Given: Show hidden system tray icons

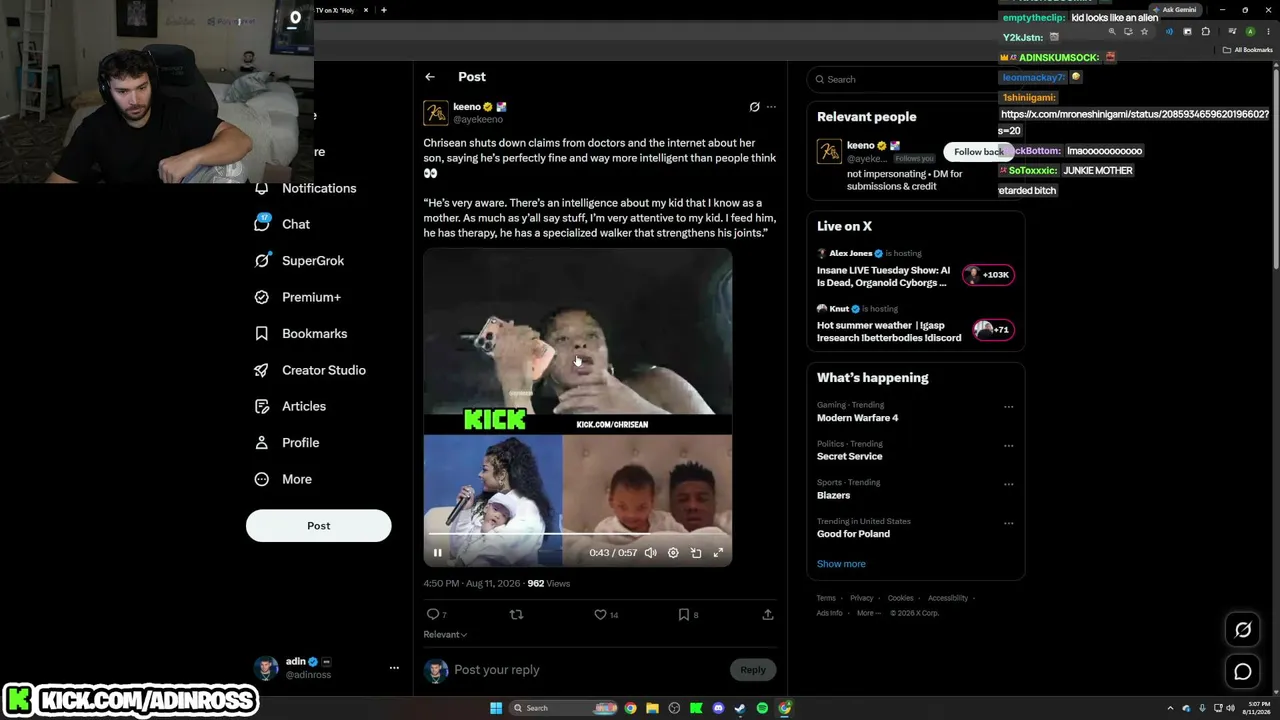Looking at the screenshot, I should pyautogui.click(x=1171, y=708).
